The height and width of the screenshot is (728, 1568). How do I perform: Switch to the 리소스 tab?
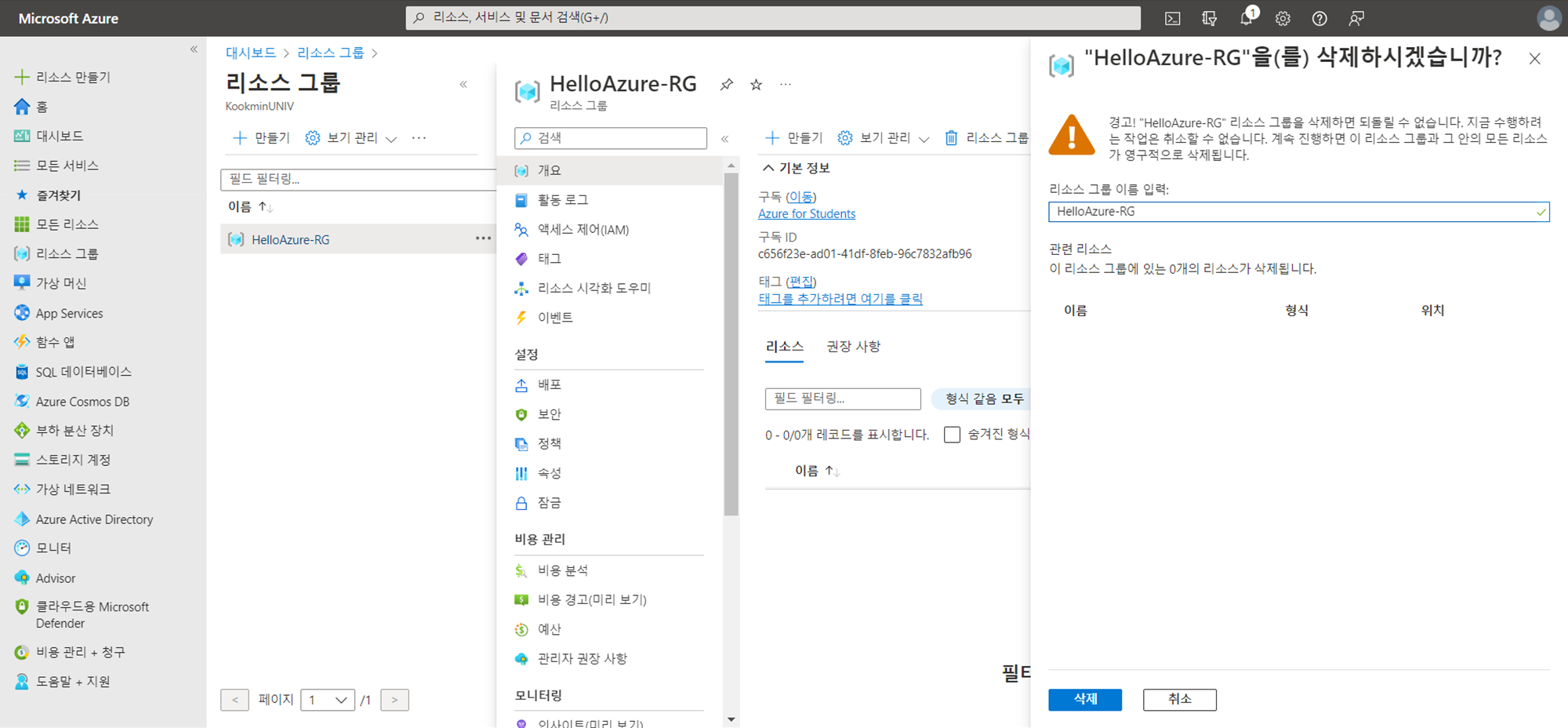click(784, 347)
